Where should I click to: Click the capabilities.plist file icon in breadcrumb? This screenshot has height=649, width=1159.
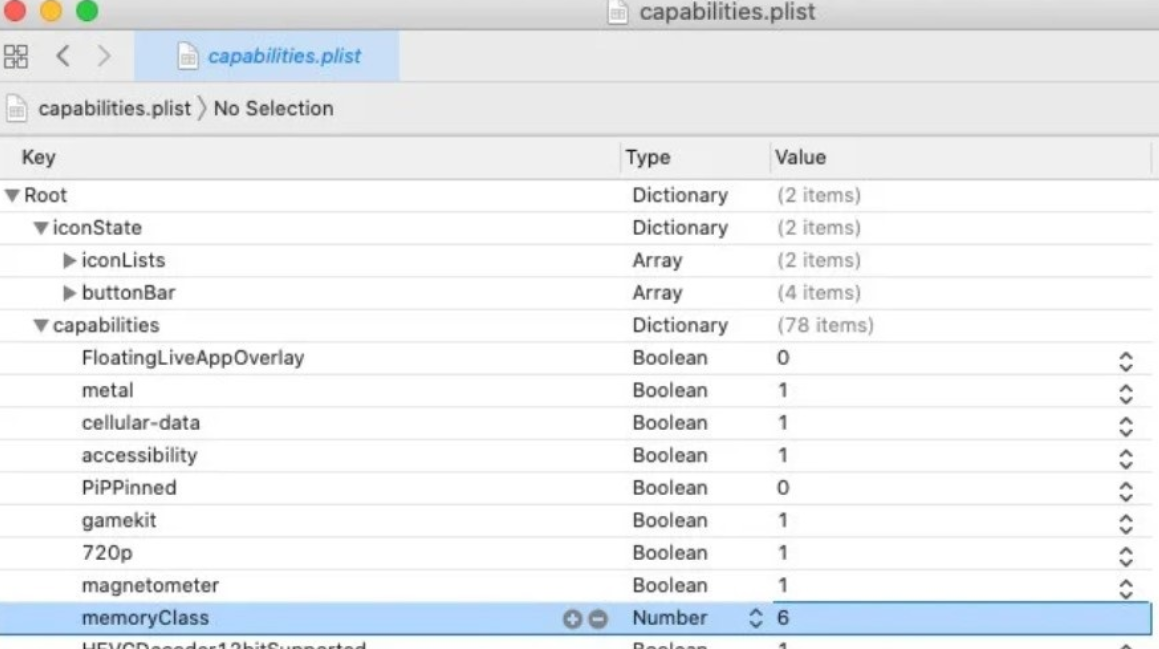(x=17, y=109)
